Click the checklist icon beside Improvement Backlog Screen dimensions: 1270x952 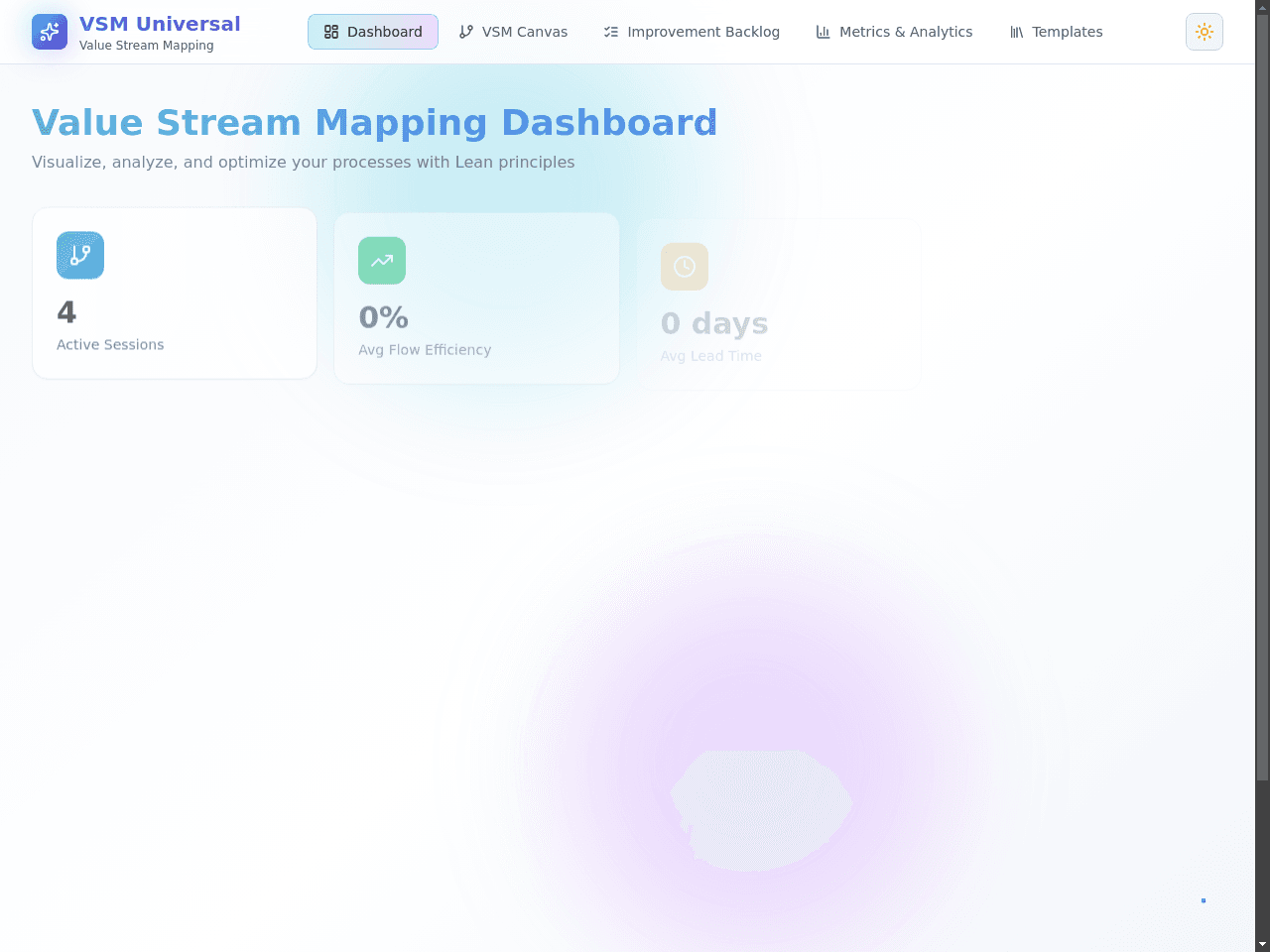point(611,32)
